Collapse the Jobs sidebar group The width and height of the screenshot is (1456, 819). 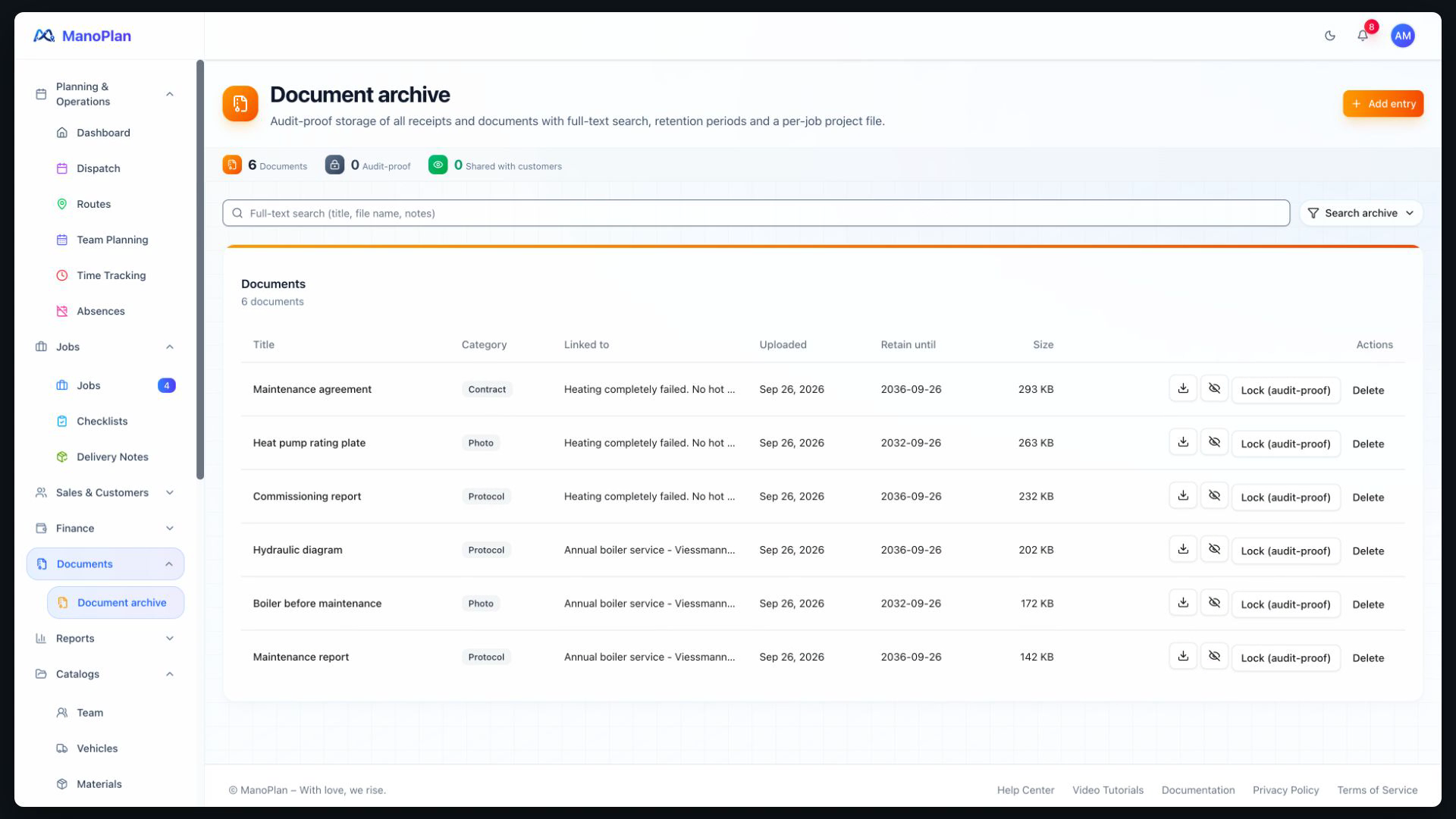pyautogui.click(x=105, y=347)
